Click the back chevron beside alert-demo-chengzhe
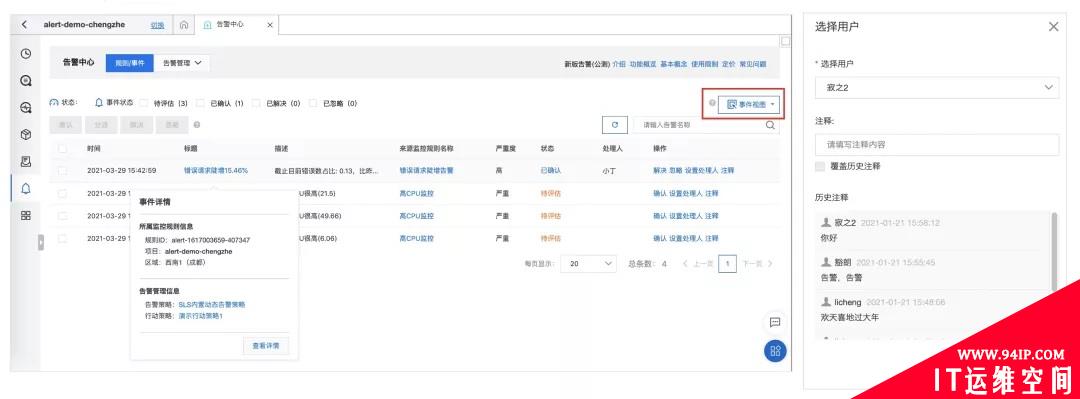The width and height of the screenshot is (1080, 399). (24, 25)
